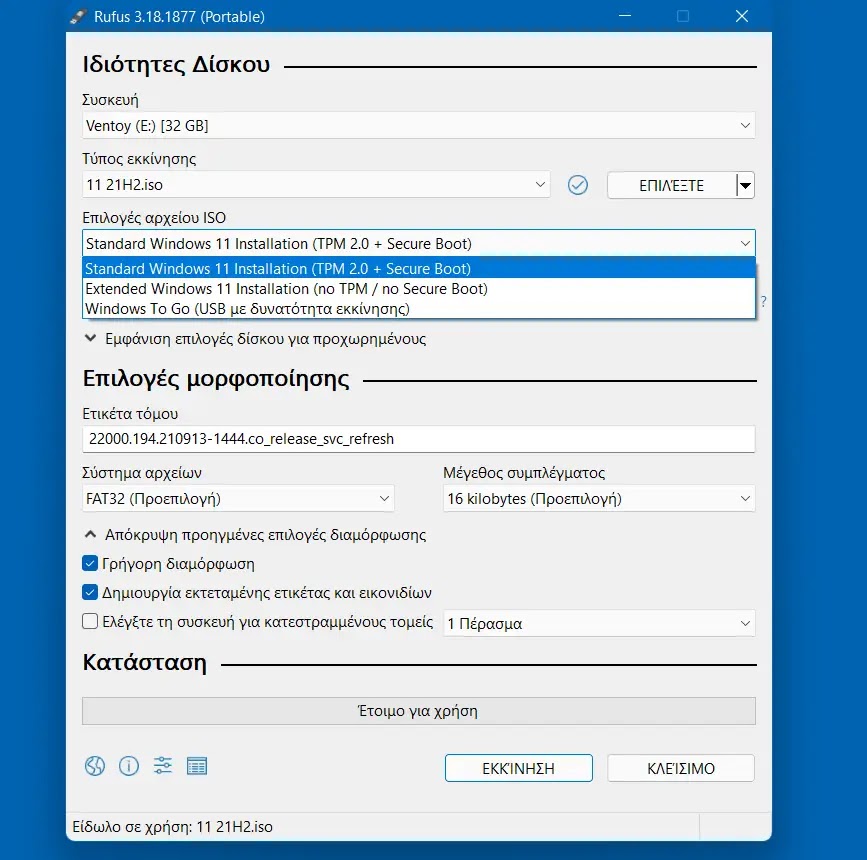Image resolution: width=867 pixels, height=860 pixels.
Task: Select Extended Windows 11 Installation (no TPM) option
Action: 419,289
